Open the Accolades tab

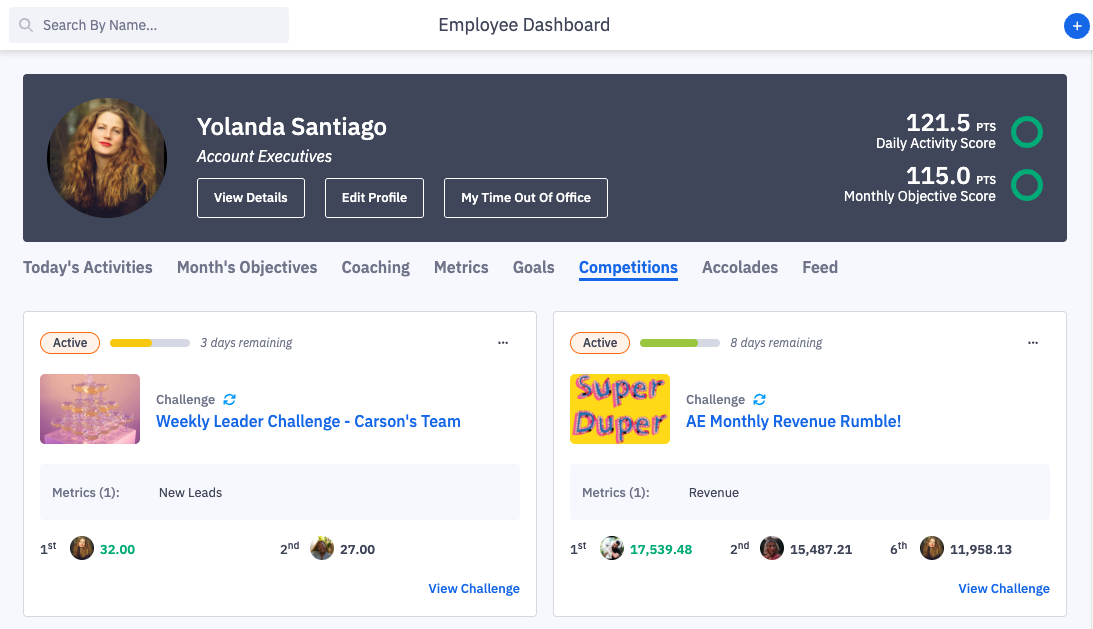(740, 267)
